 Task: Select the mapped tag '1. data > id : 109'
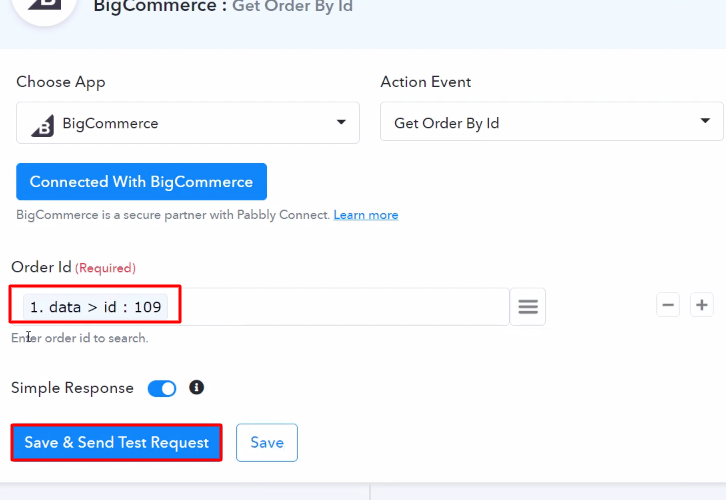point(95,306)
